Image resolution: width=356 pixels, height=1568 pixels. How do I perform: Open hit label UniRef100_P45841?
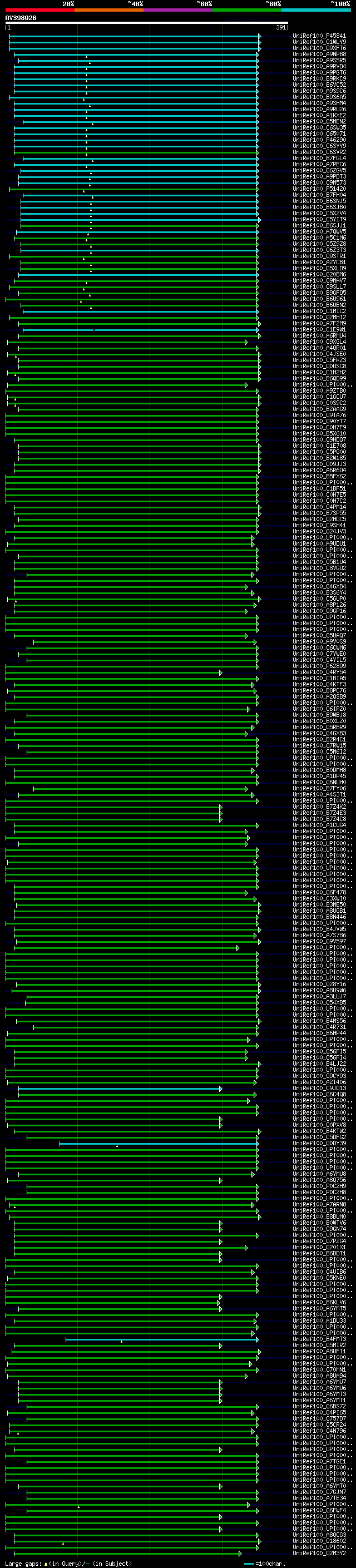319,36
